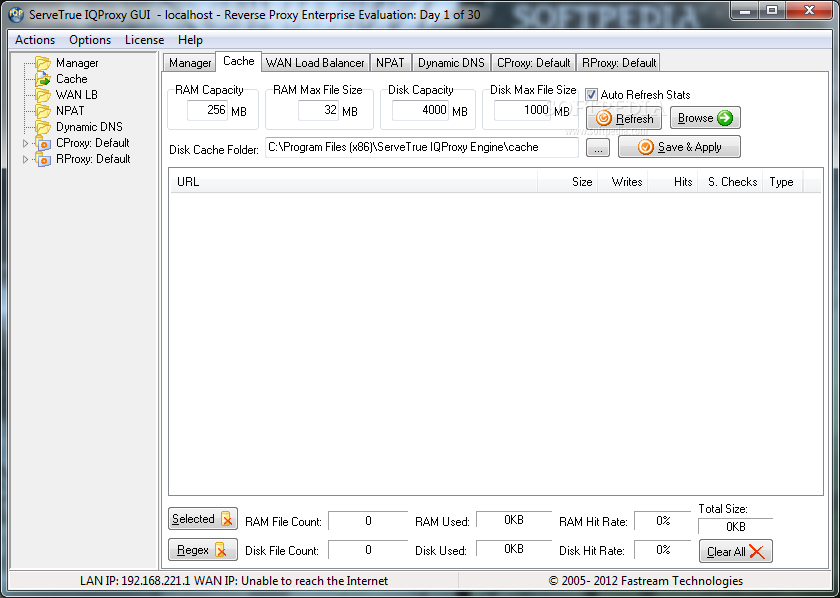Toggle Auto Refresh Stats checkbox
Screen dimensions: 840x598
point(591,95)
